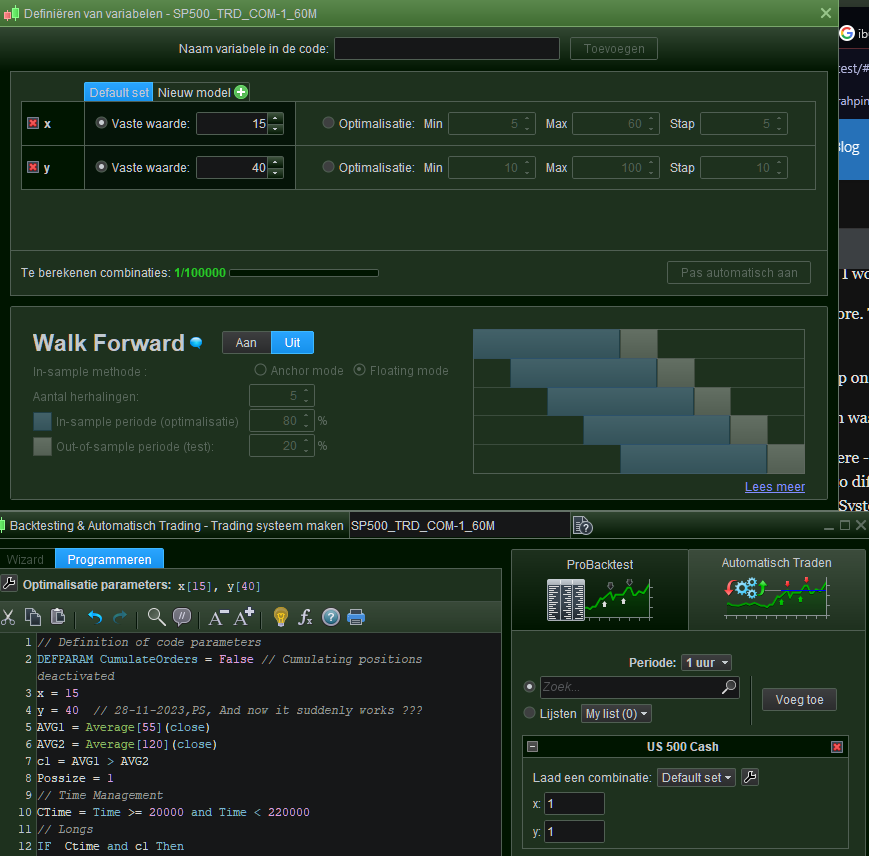
Task: Open Laad een combinatie Default set dropdown
Action: coord(696,777)
